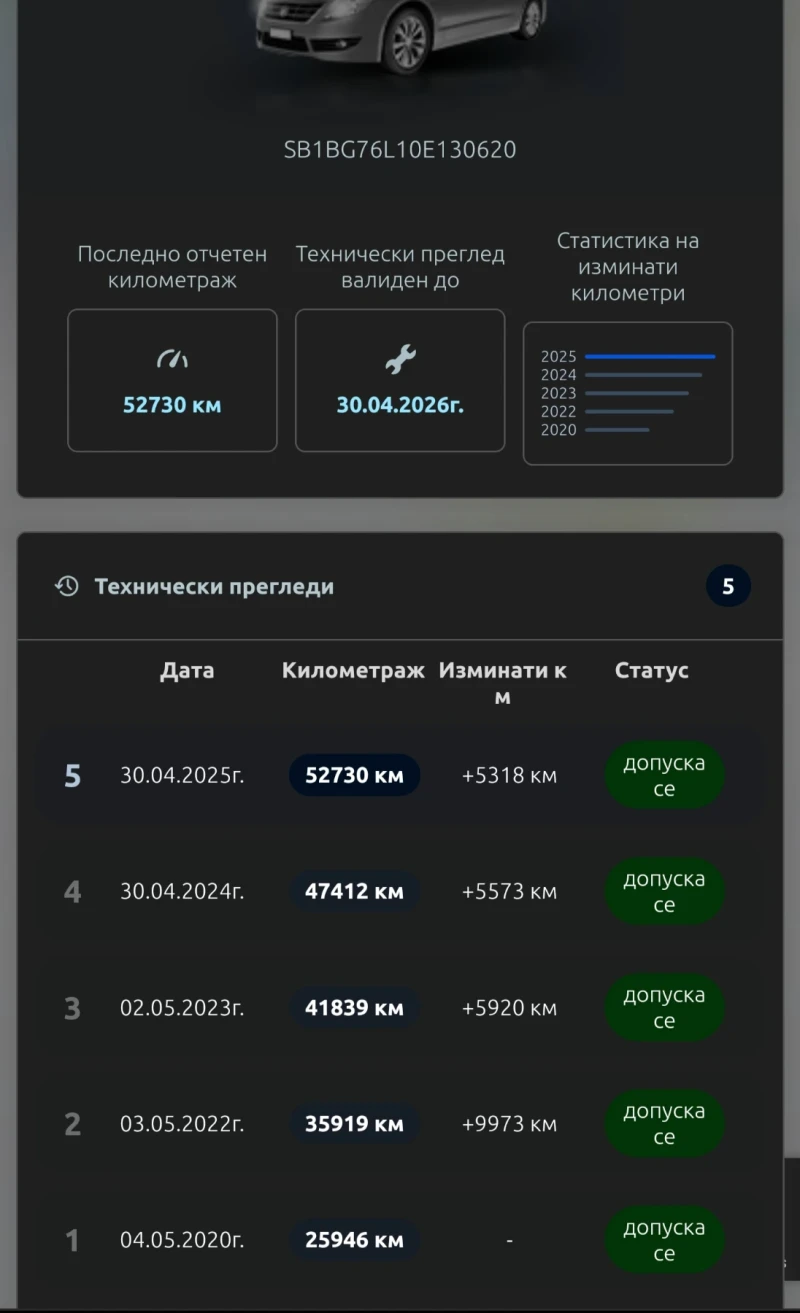Expand the Последно отчетен километраж card

[x=172, y=380]
